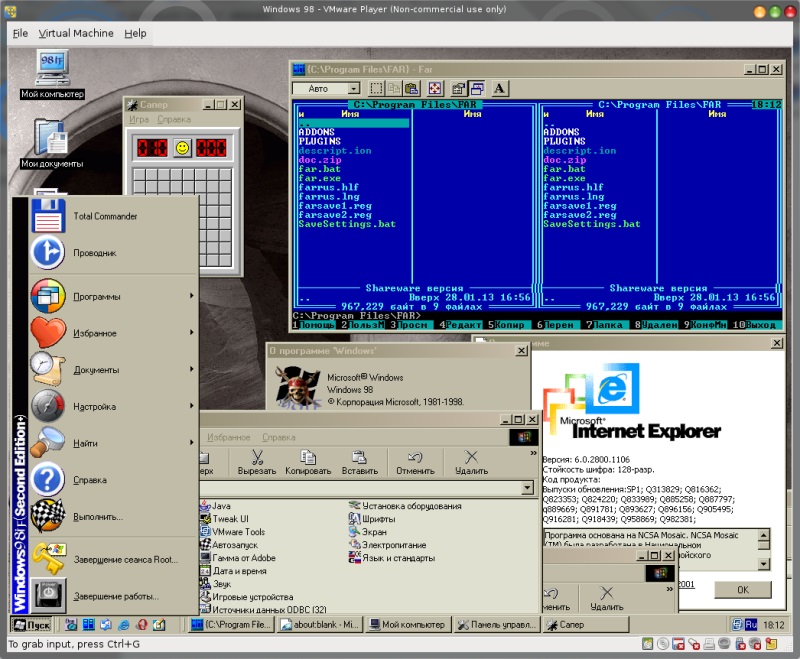Click 10Выход in Far's function key bar
The width and height of the screenshot is (800, 659).
(755, 325)
